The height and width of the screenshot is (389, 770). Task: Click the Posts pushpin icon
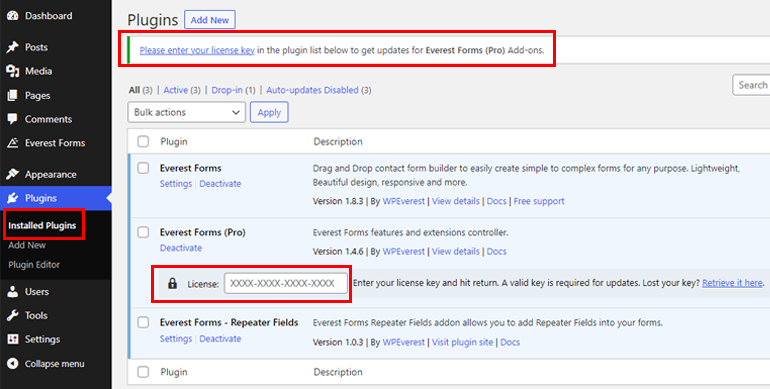click(13, 47)
